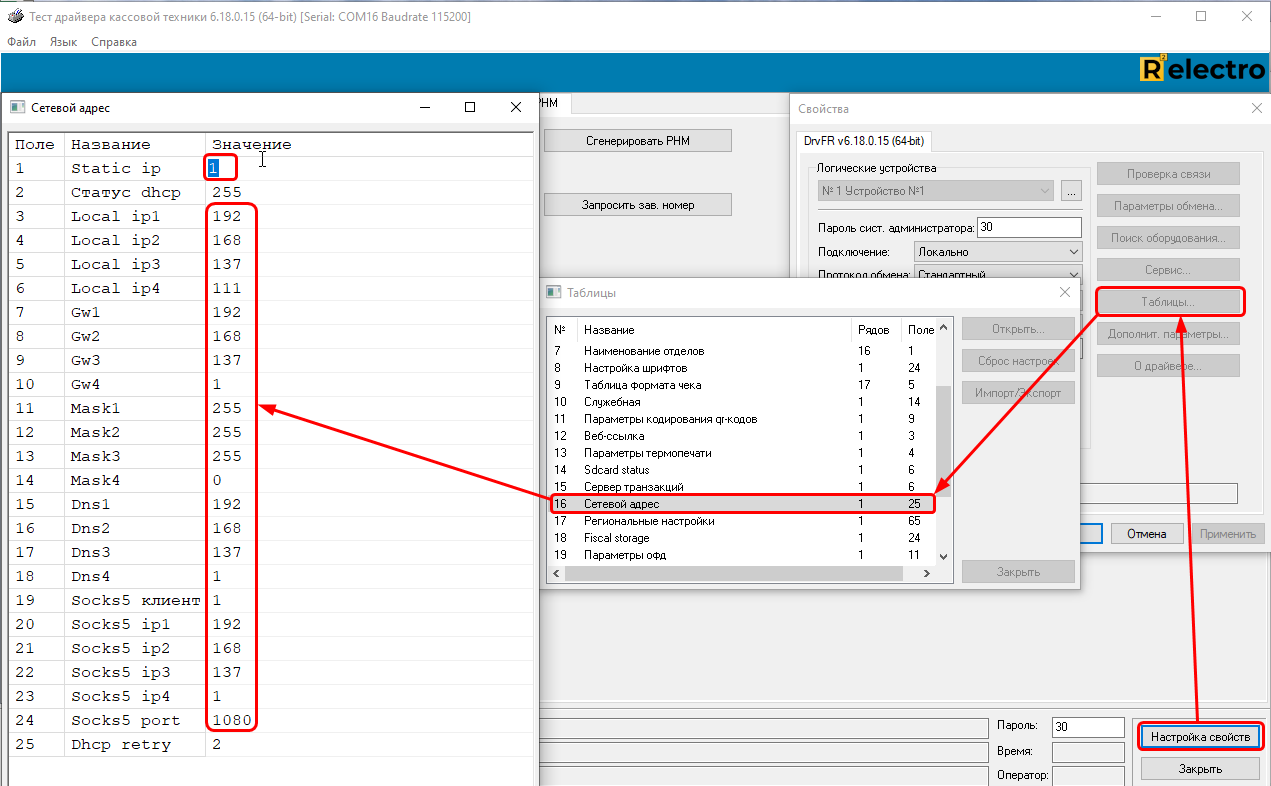This screenshot has height=786, width=1271.
Task: Close the Таблицы dialog with its X
Action: (x=1064, y=292)
